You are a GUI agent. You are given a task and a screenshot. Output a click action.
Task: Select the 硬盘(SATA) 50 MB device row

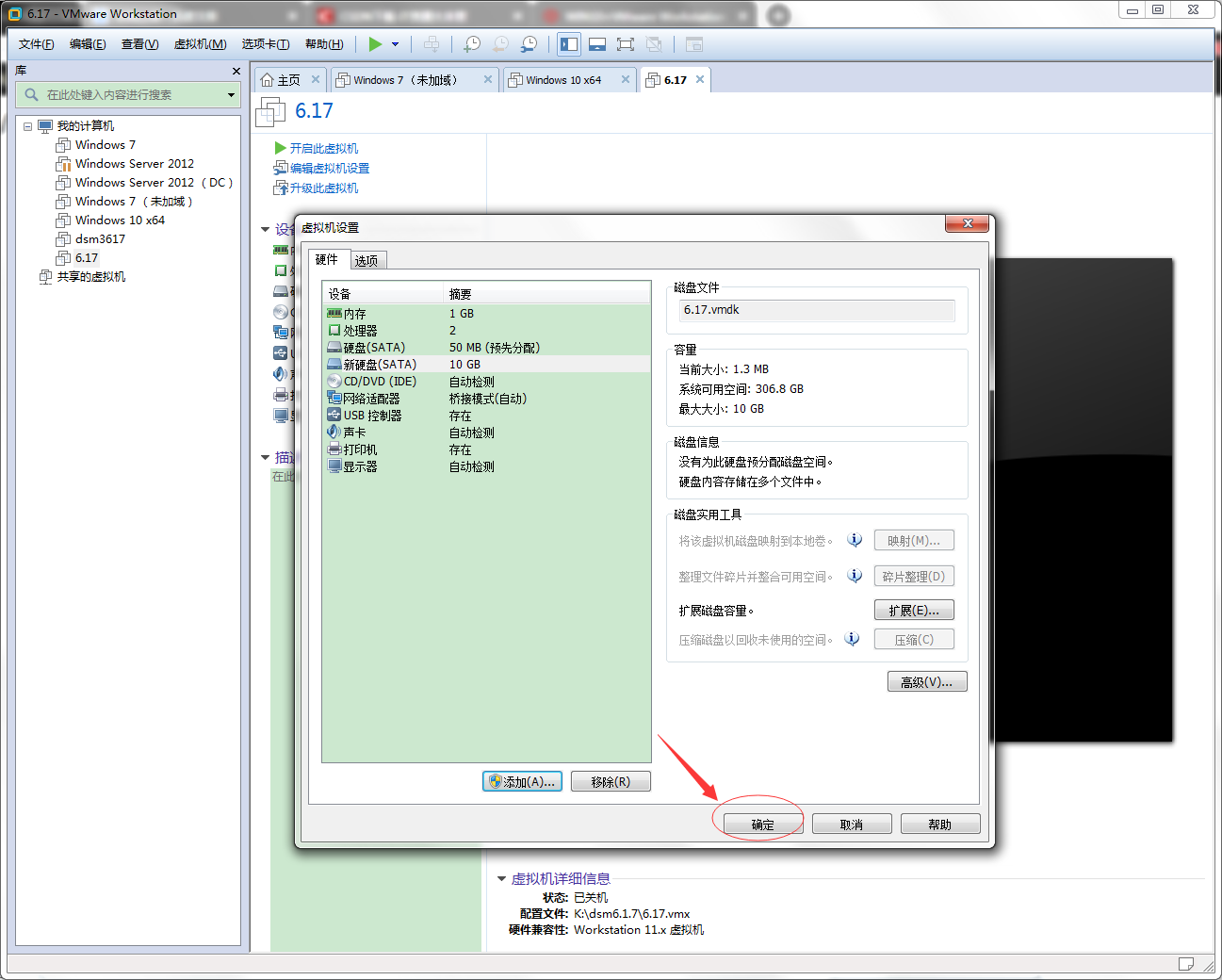pos(486,348)
